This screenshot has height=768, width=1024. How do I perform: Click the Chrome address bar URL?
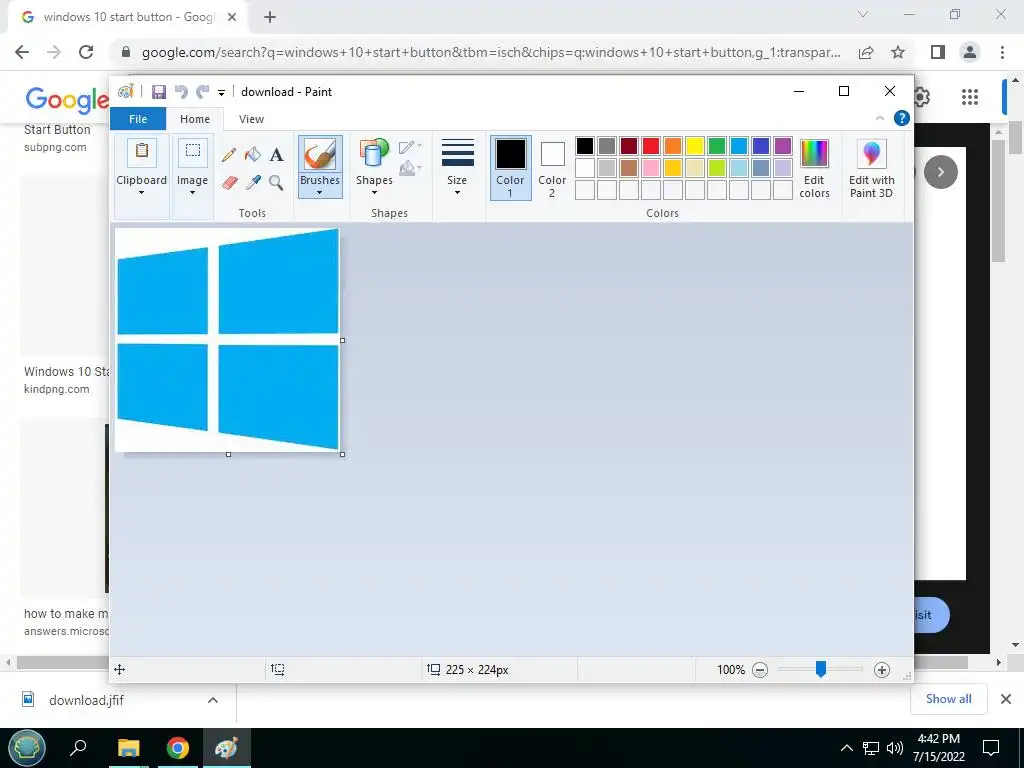pyautogui.click(x=491, y=52)
